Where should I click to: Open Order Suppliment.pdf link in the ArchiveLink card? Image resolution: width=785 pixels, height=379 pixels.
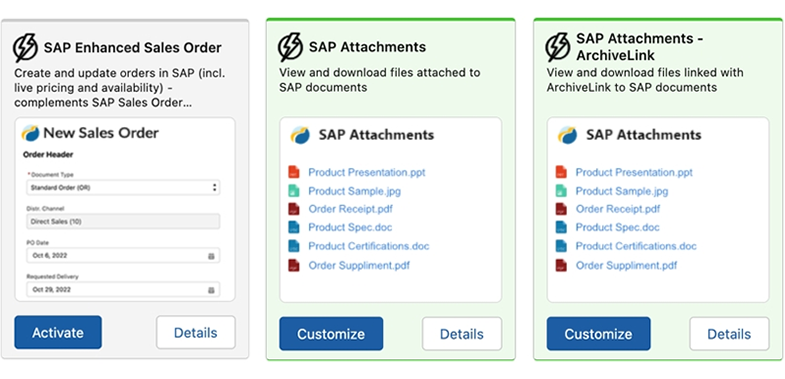pos(626,265)
